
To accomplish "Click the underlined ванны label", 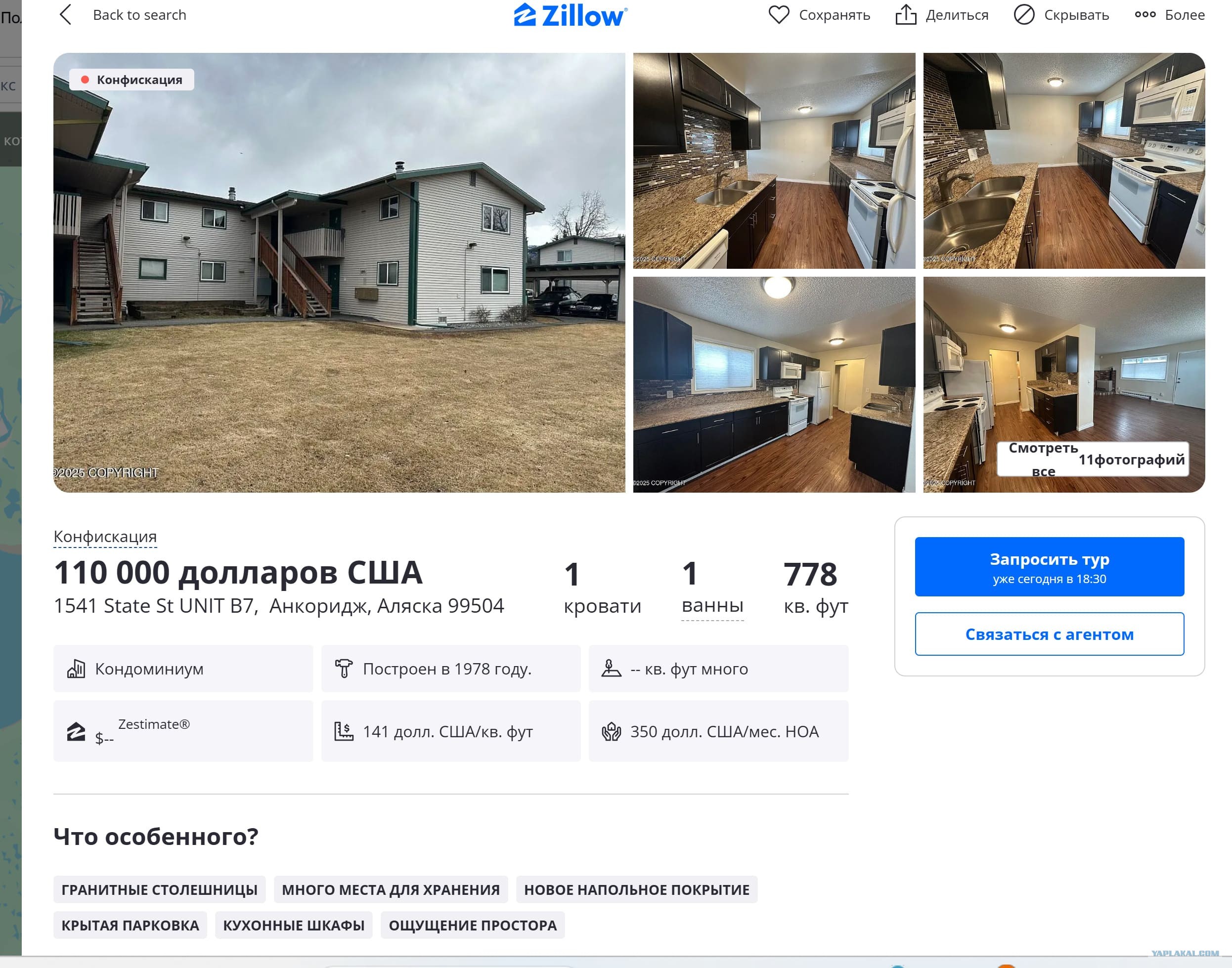I will (x=712, y=605).
